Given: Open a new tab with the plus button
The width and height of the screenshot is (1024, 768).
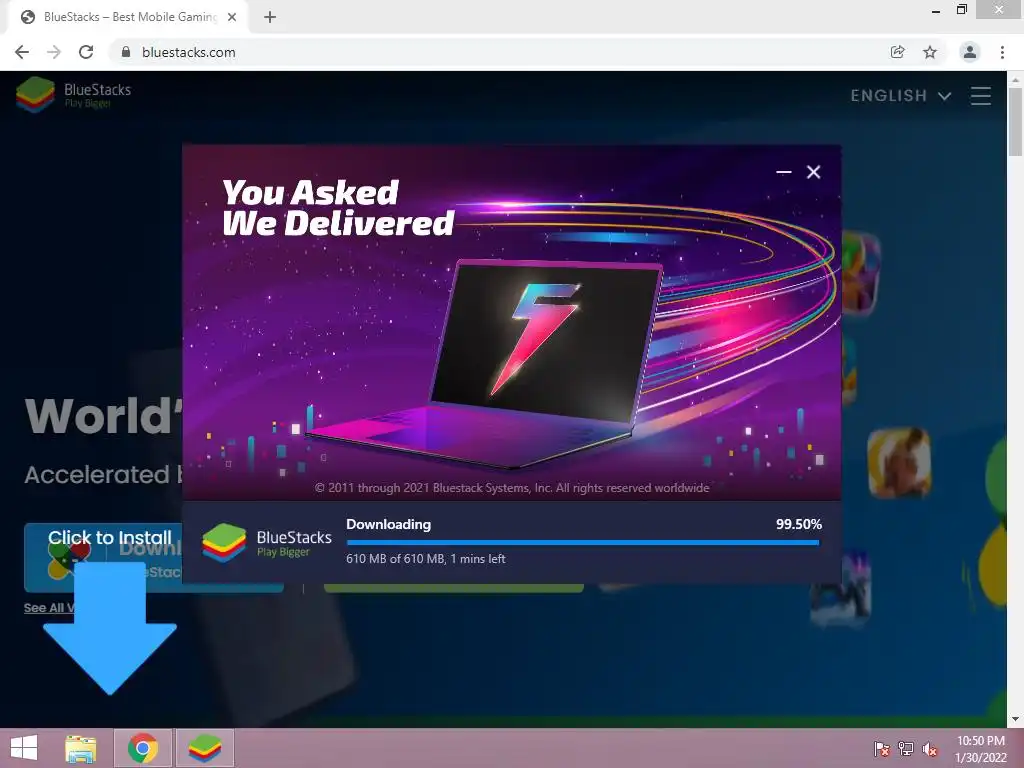Looking at the screenshot, I should pos(270,17).
